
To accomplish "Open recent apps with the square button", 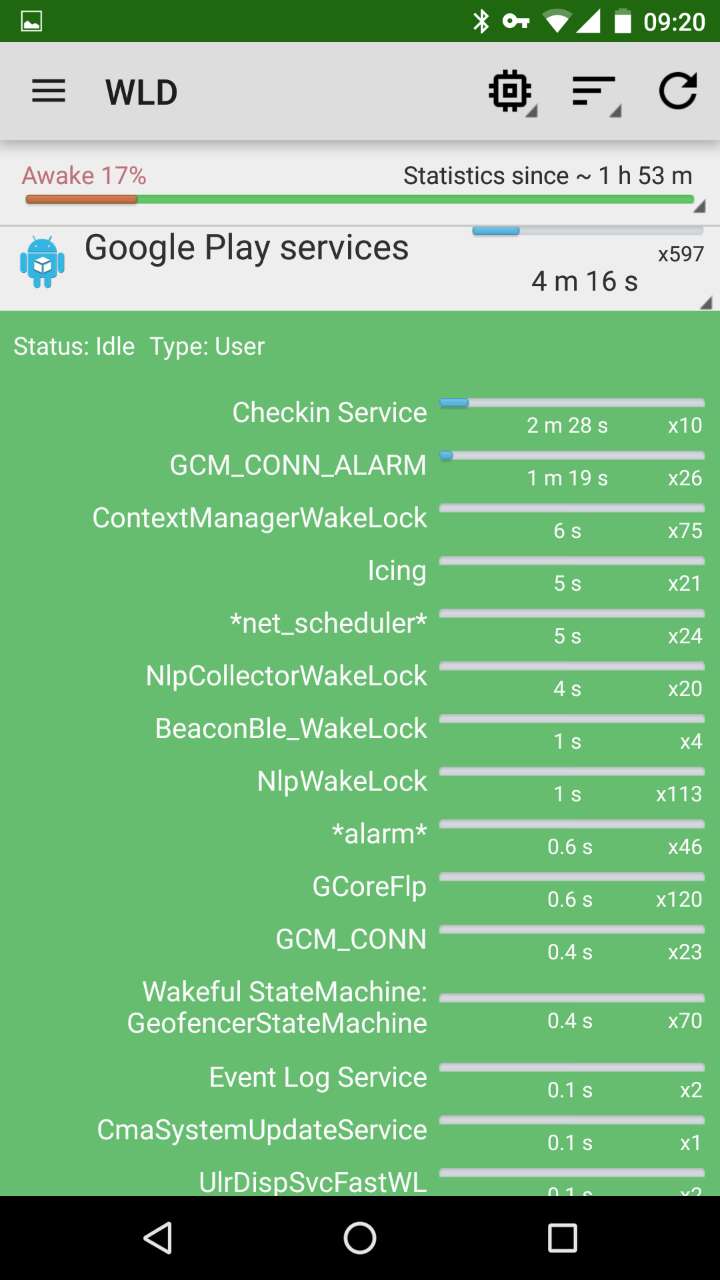I will tap(562, 1238).
